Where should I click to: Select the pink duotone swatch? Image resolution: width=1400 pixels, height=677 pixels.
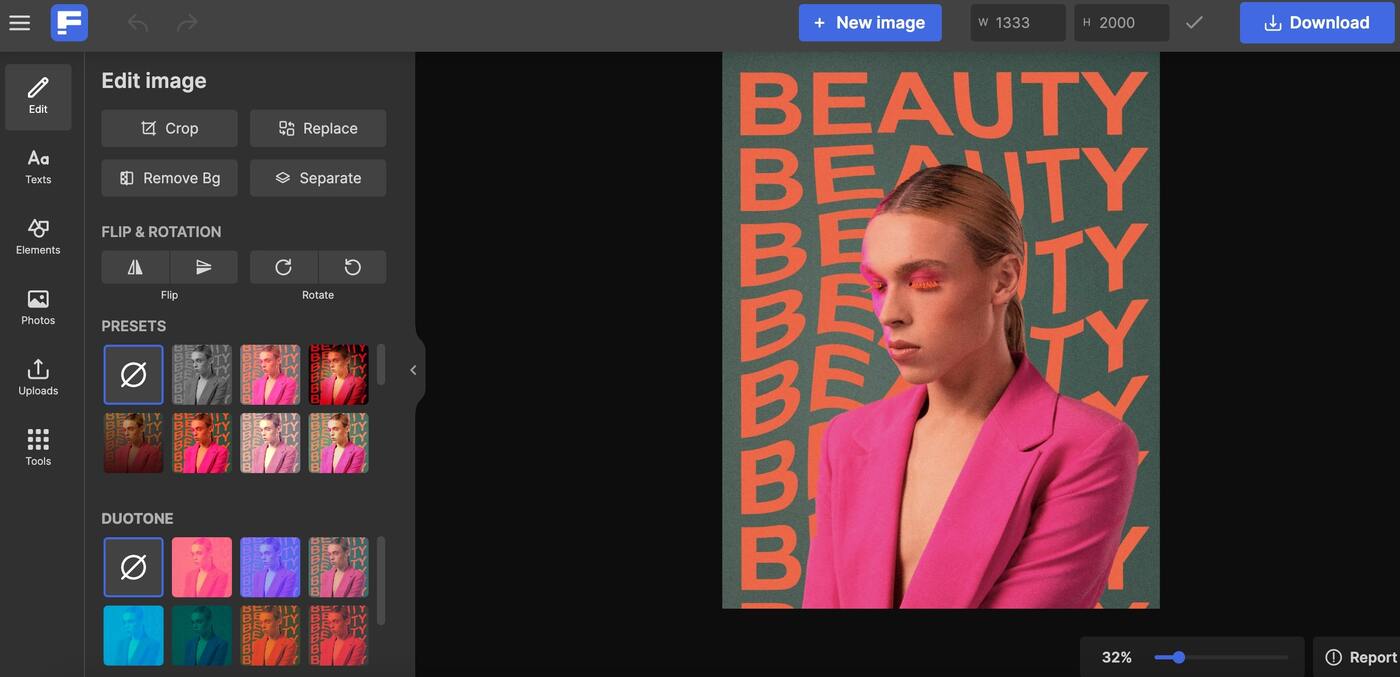pos(201,566)
